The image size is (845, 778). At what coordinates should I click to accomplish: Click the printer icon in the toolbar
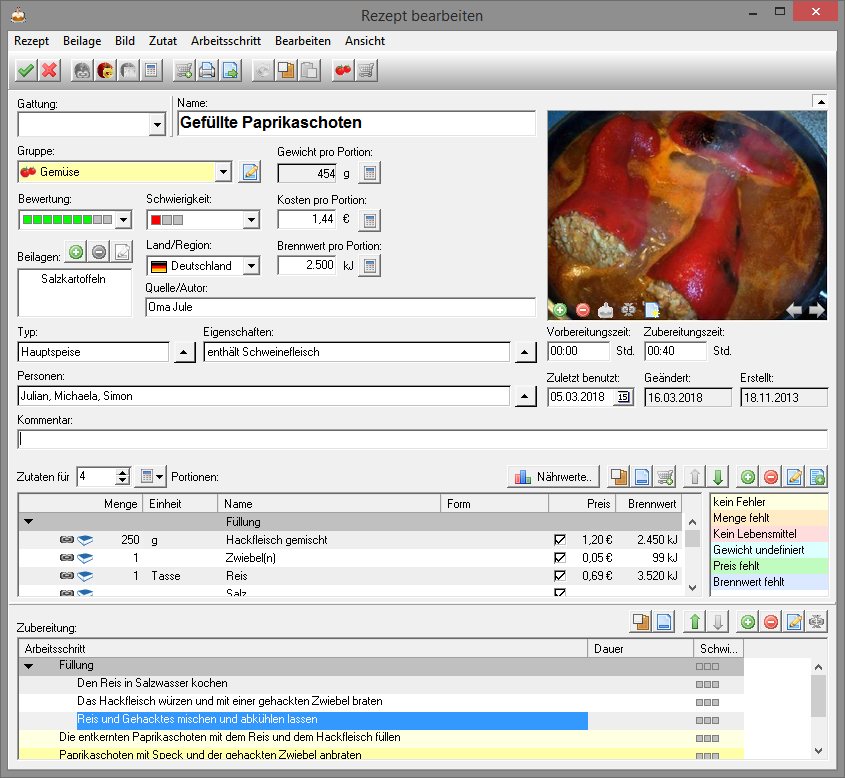207,70
